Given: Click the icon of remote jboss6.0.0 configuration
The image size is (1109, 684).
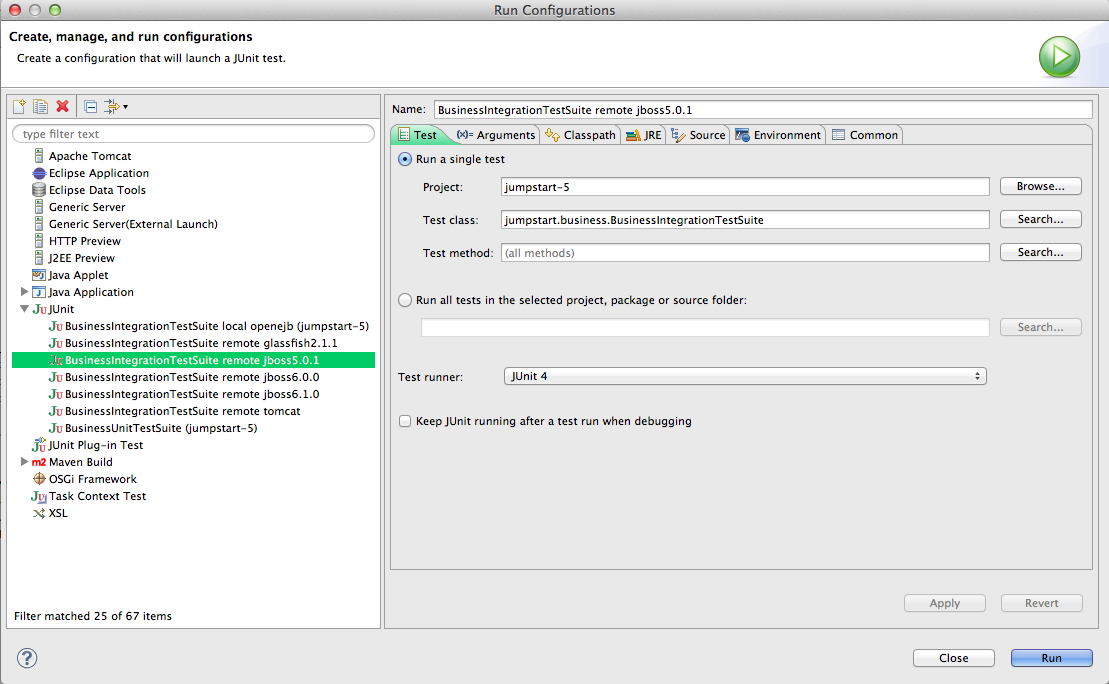Looking at the screenshot, I should [x=56, y=377].
